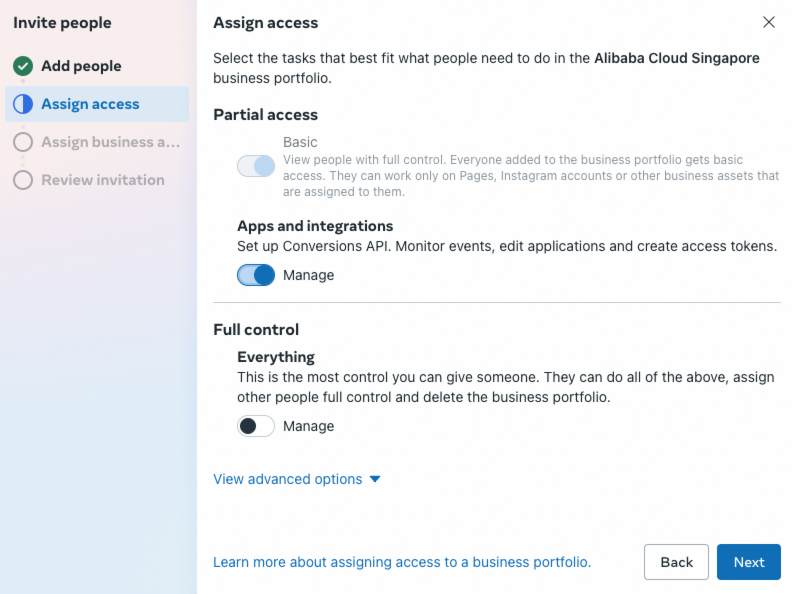Click the green checkmark Add people icon
Image resolution: width=792 pixels, height=594 pixels.
(23, 66)
